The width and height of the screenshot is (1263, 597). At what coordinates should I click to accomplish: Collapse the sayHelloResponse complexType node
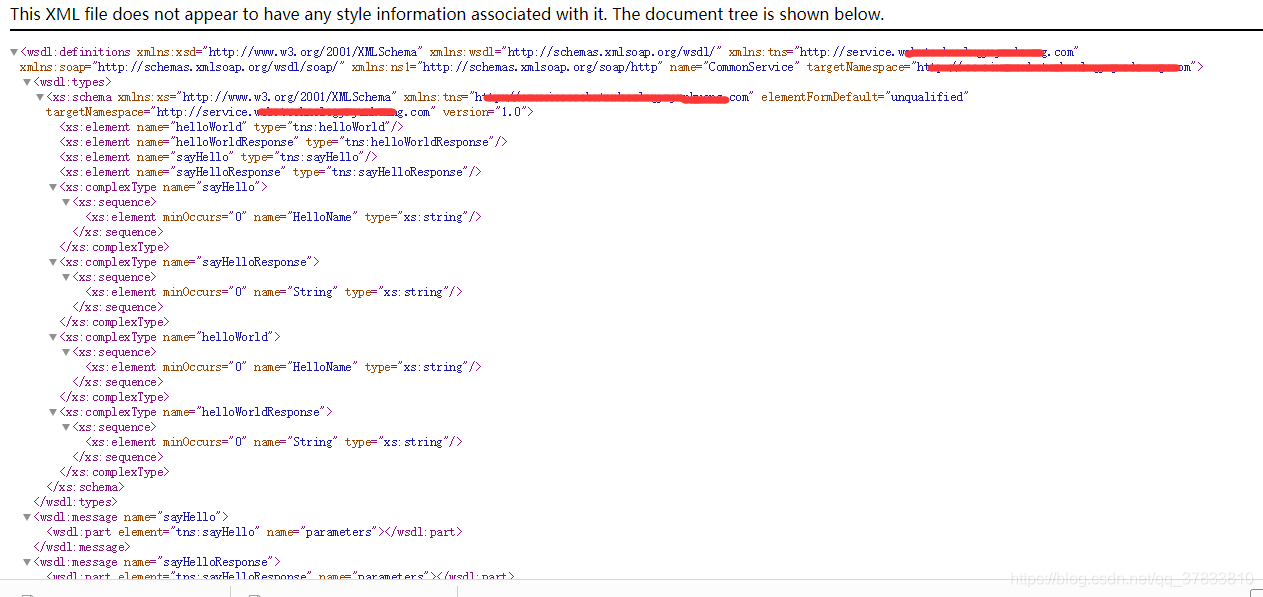53,261
